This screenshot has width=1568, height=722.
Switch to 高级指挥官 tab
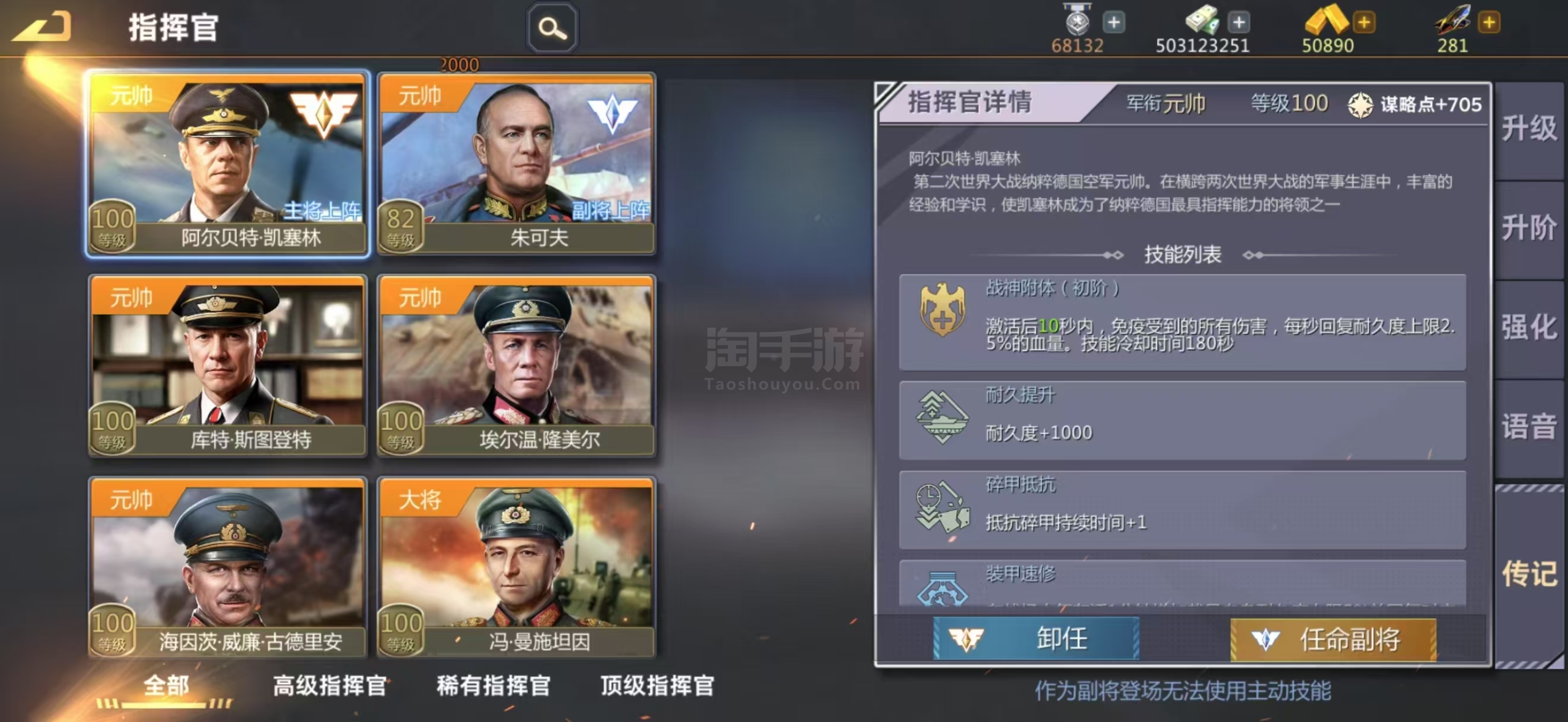tap(330, 686)
